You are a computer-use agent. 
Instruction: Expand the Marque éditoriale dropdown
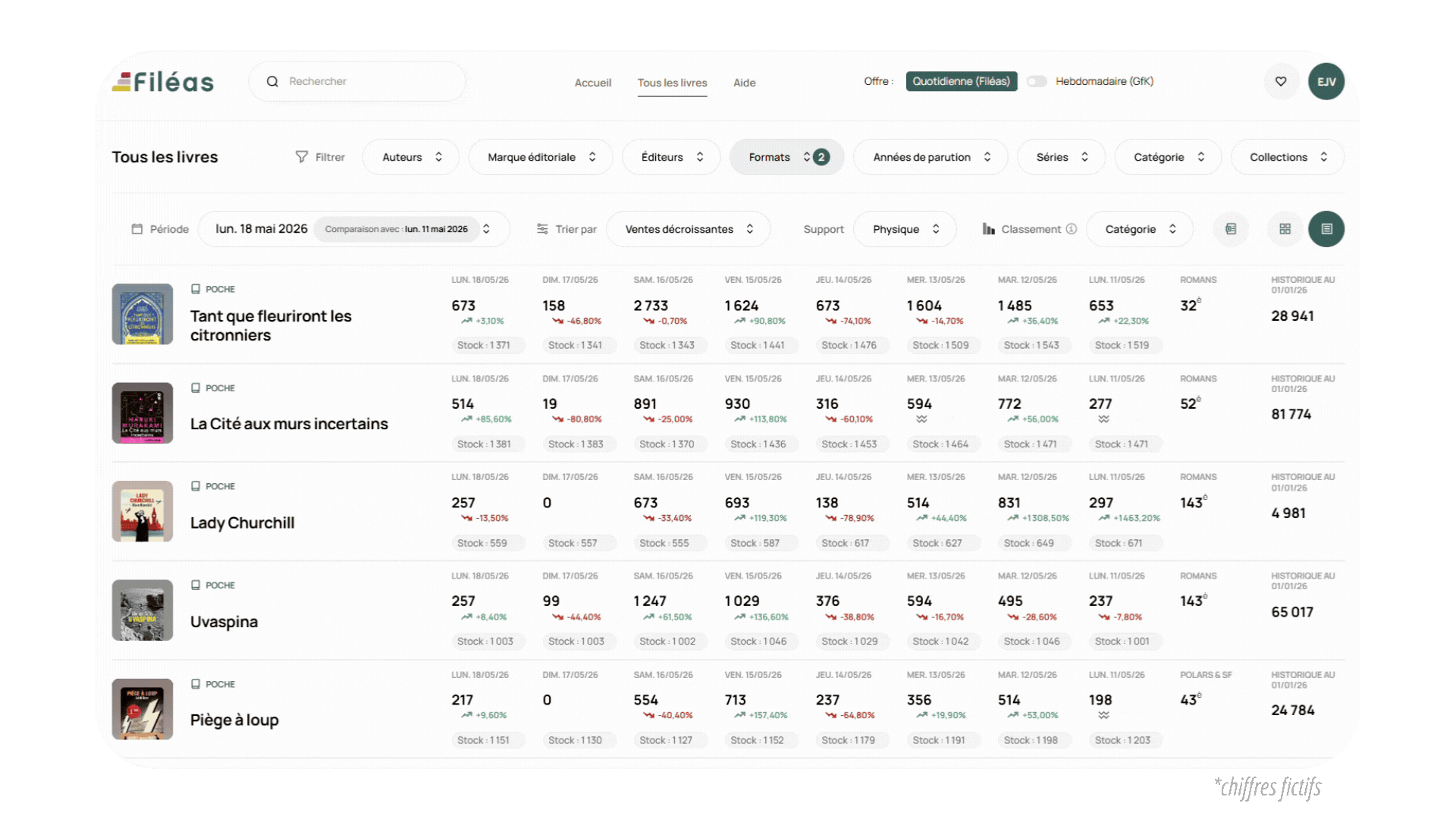click(x=541, y=157)
